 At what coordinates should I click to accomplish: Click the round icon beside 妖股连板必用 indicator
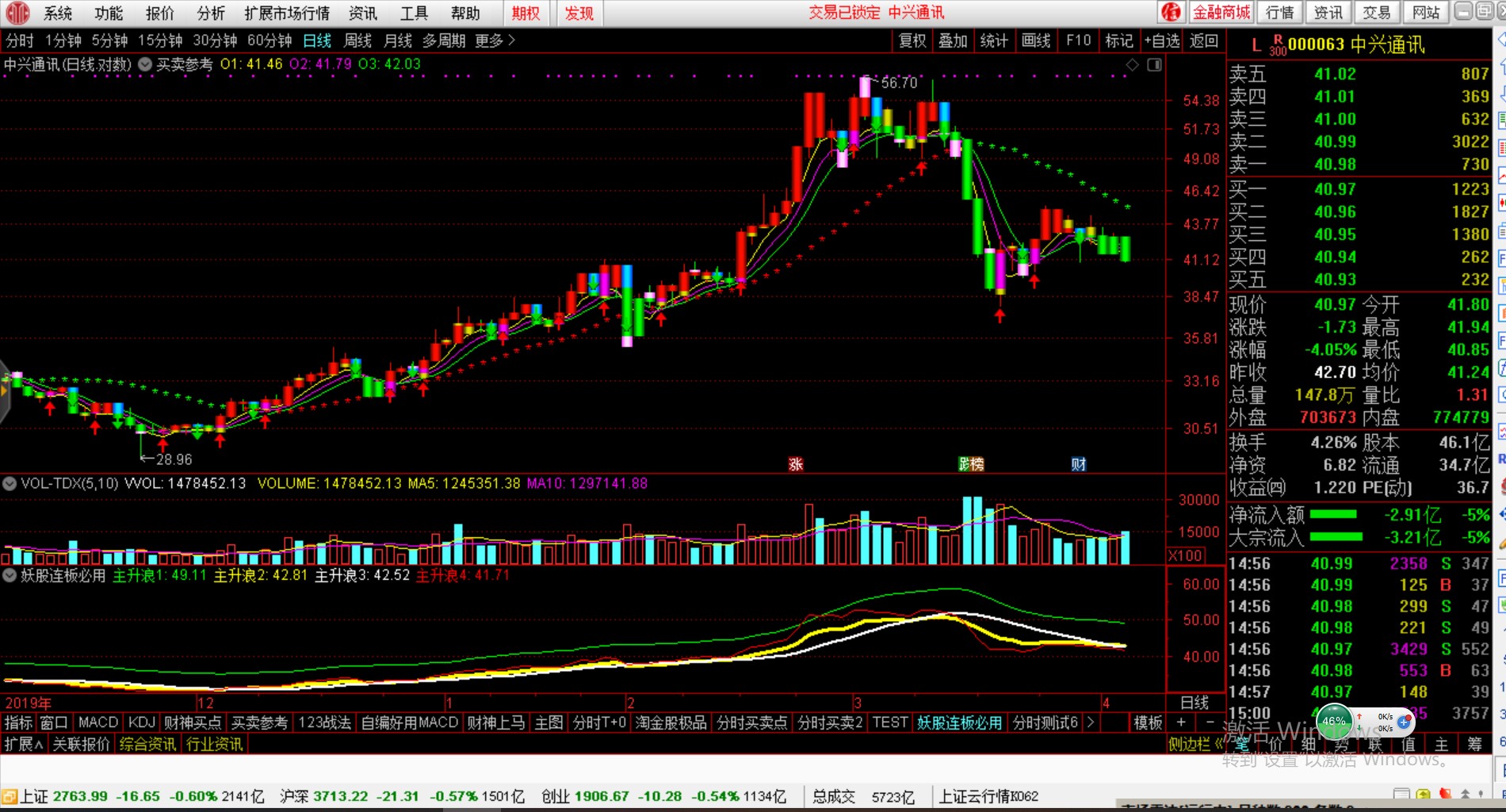tap(10, 575)
